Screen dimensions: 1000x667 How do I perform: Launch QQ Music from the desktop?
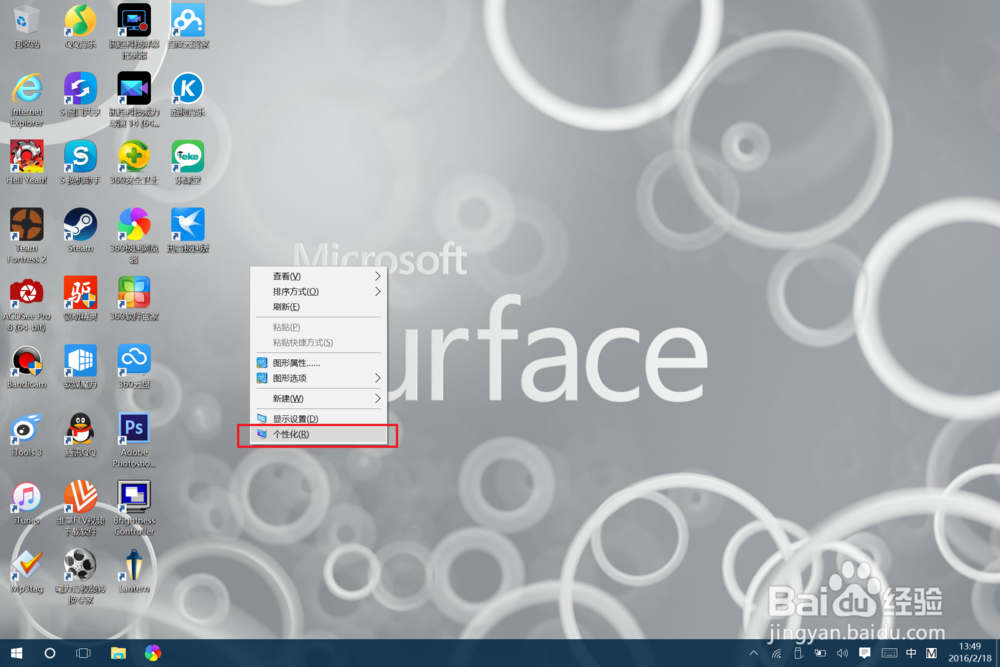click(80, 27)
